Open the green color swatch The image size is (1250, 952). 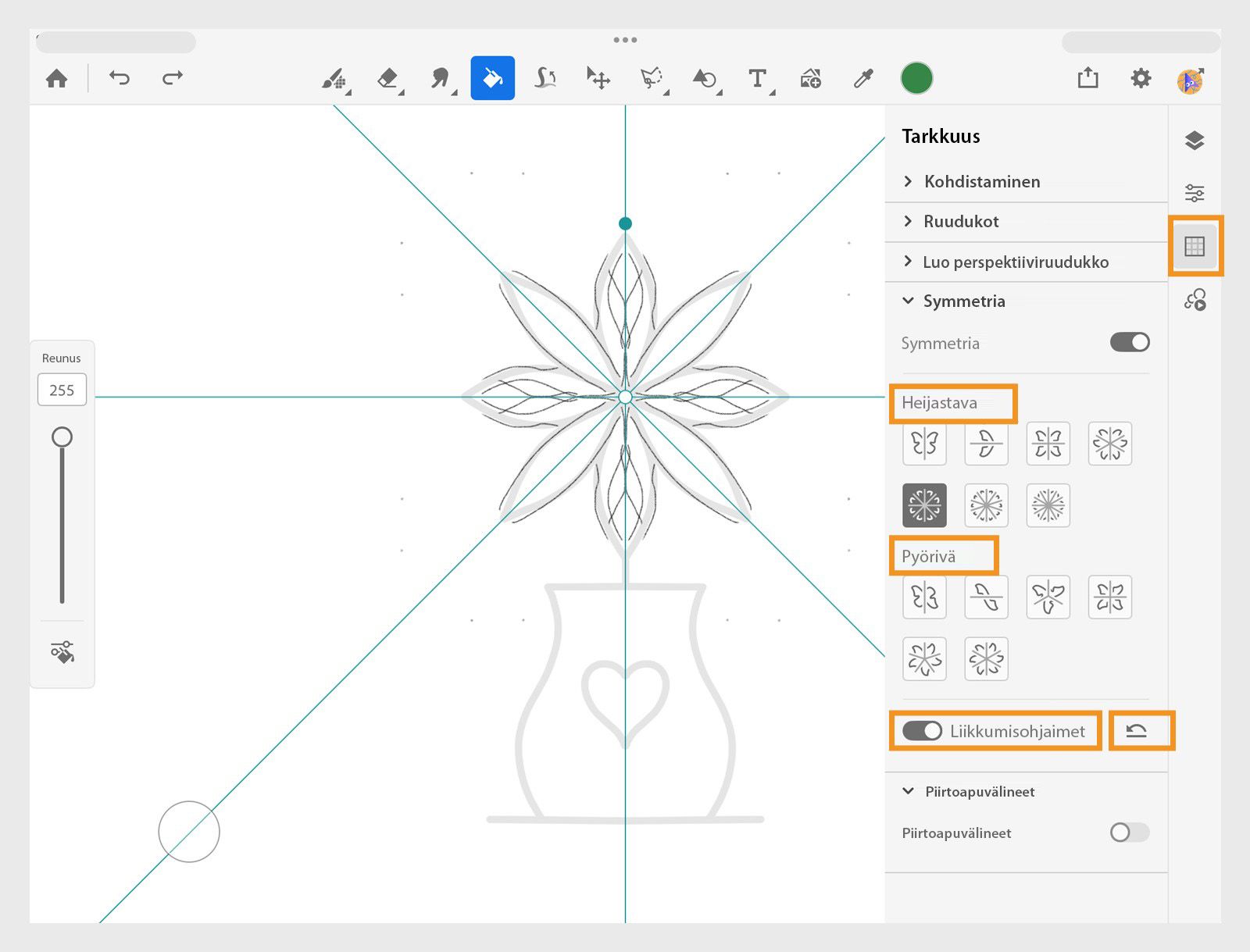coord(916,78)
